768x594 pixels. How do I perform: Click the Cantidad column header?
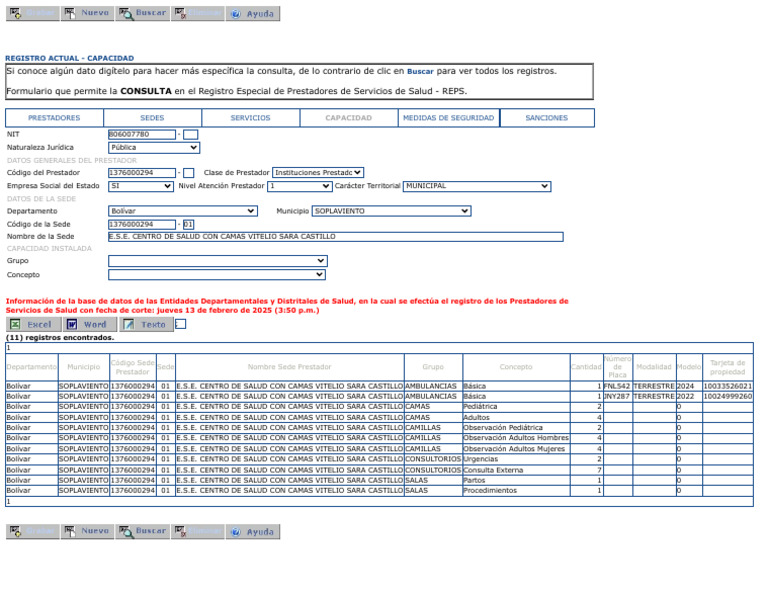tap(586, 367)
